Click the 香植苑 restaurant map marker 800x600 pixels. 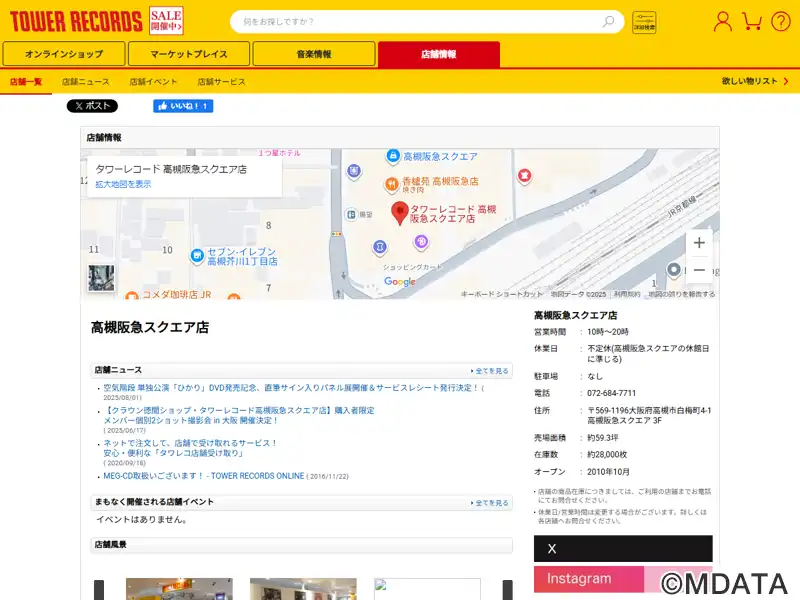point(391,184)
